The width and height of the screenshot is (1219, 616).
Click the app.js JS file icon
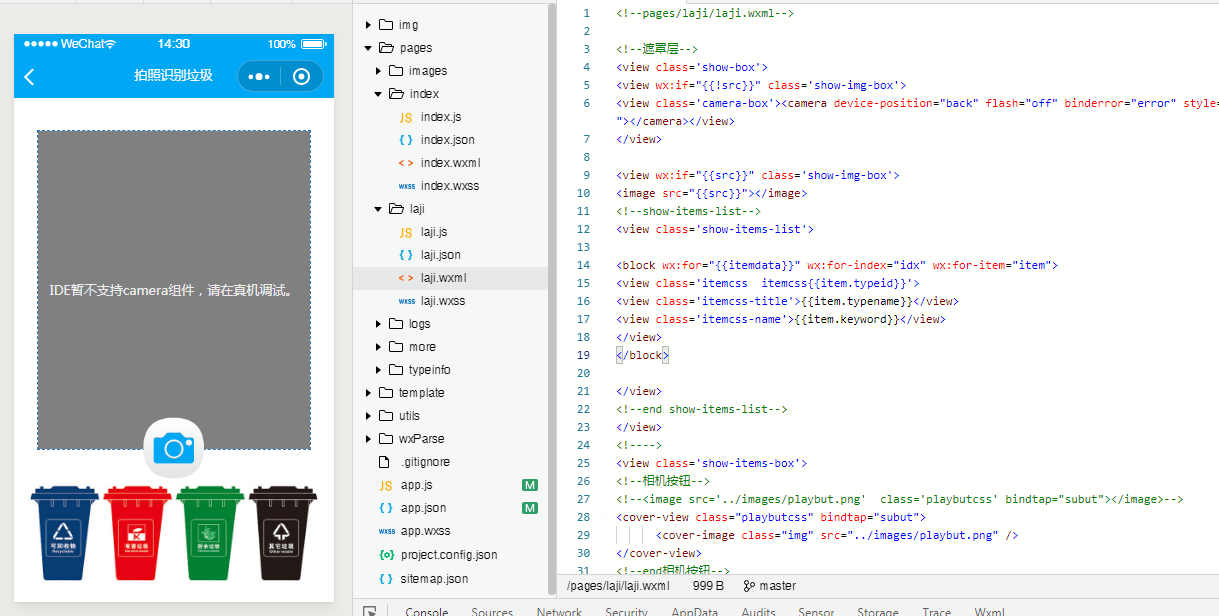pyautogui.click(x=385, y=485)
